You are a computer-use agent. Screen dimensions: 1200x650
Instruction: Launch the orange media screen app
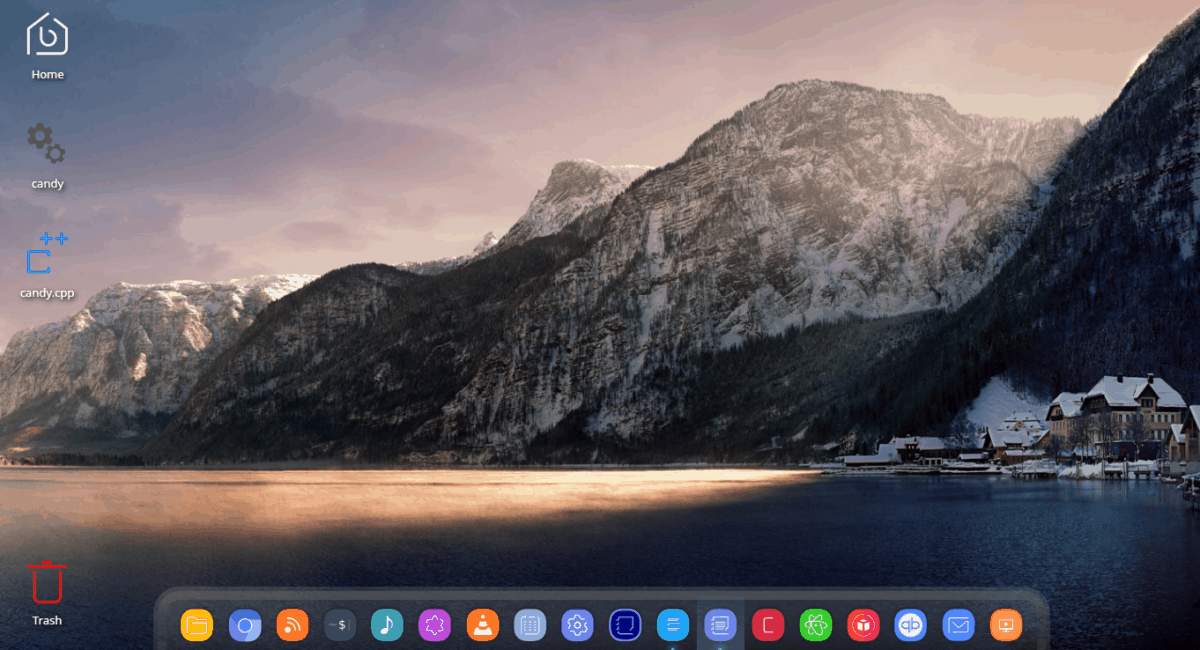pyautogui.click(x=1005, y=624)
